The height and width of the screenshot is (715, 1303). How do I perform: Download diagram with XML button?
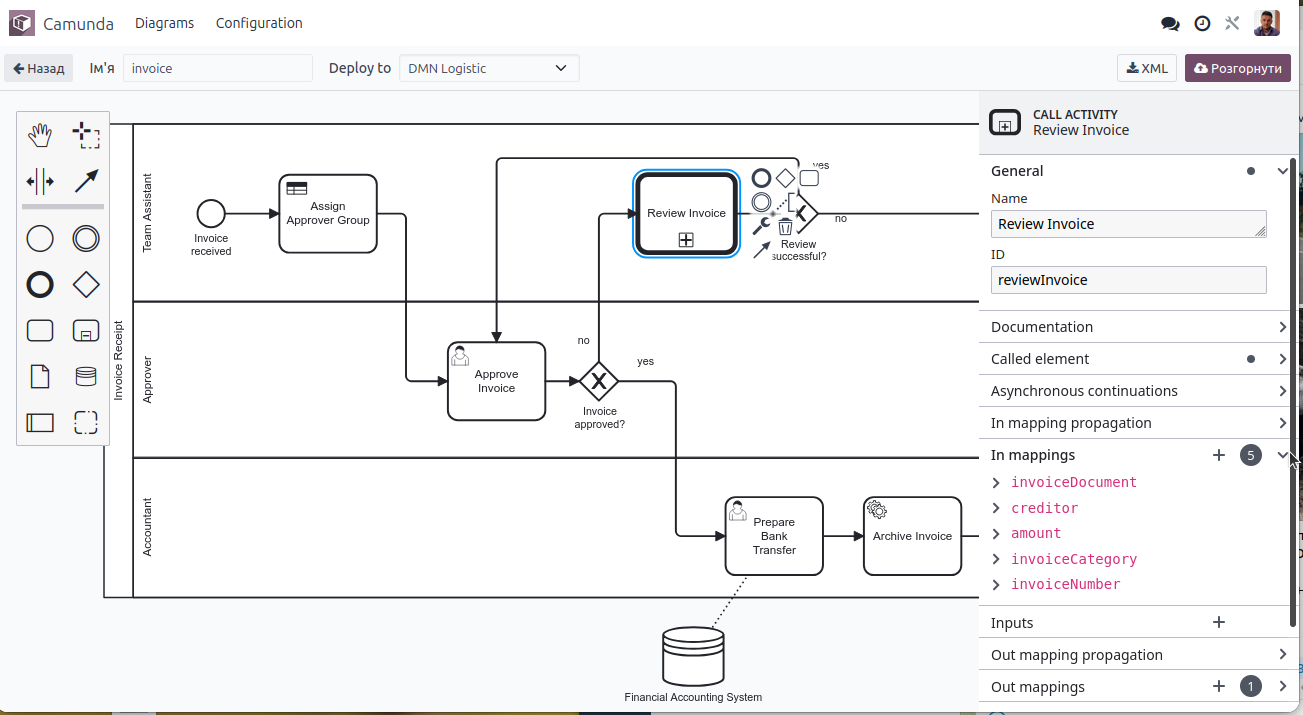tap(1147, 68)
